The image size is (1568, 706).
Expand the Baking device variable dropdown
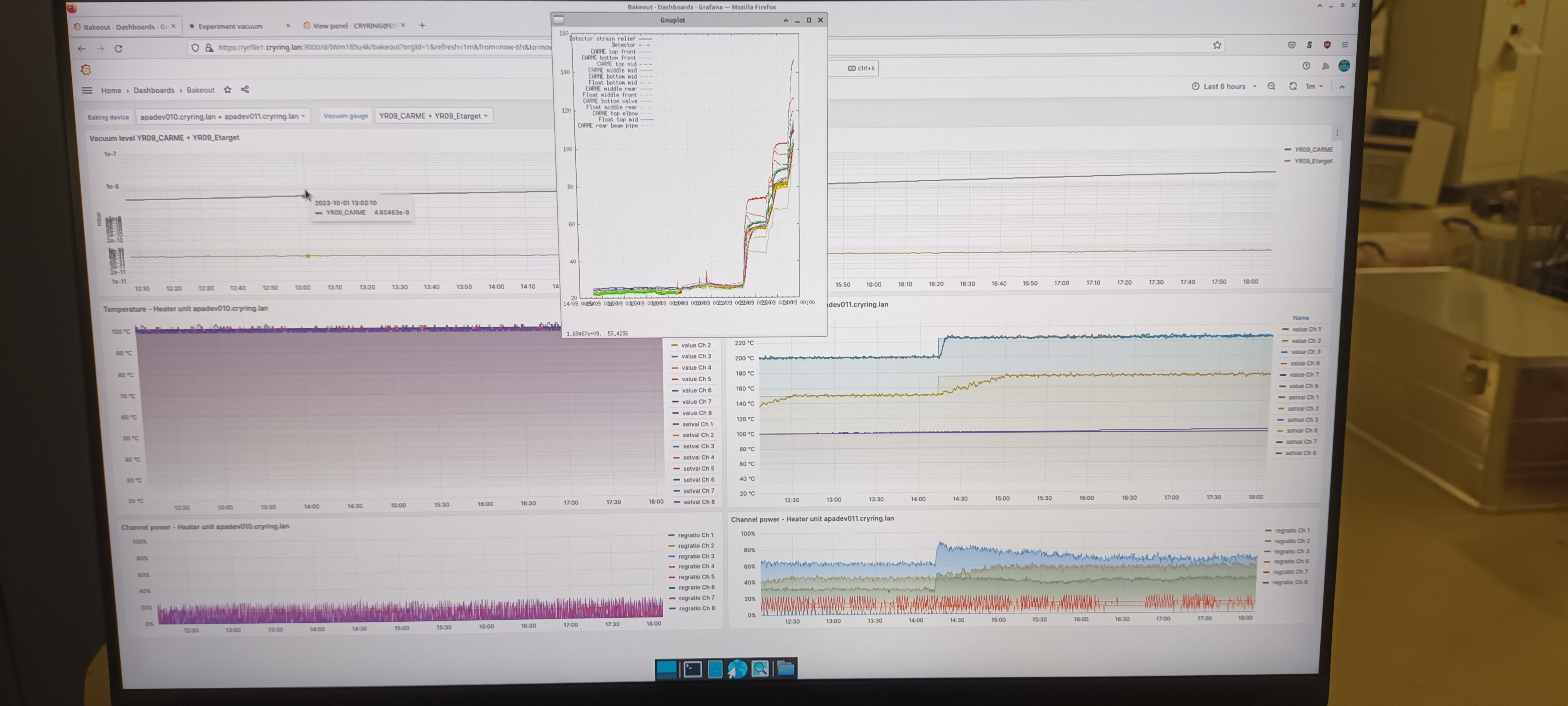click(x=222, y=116)
